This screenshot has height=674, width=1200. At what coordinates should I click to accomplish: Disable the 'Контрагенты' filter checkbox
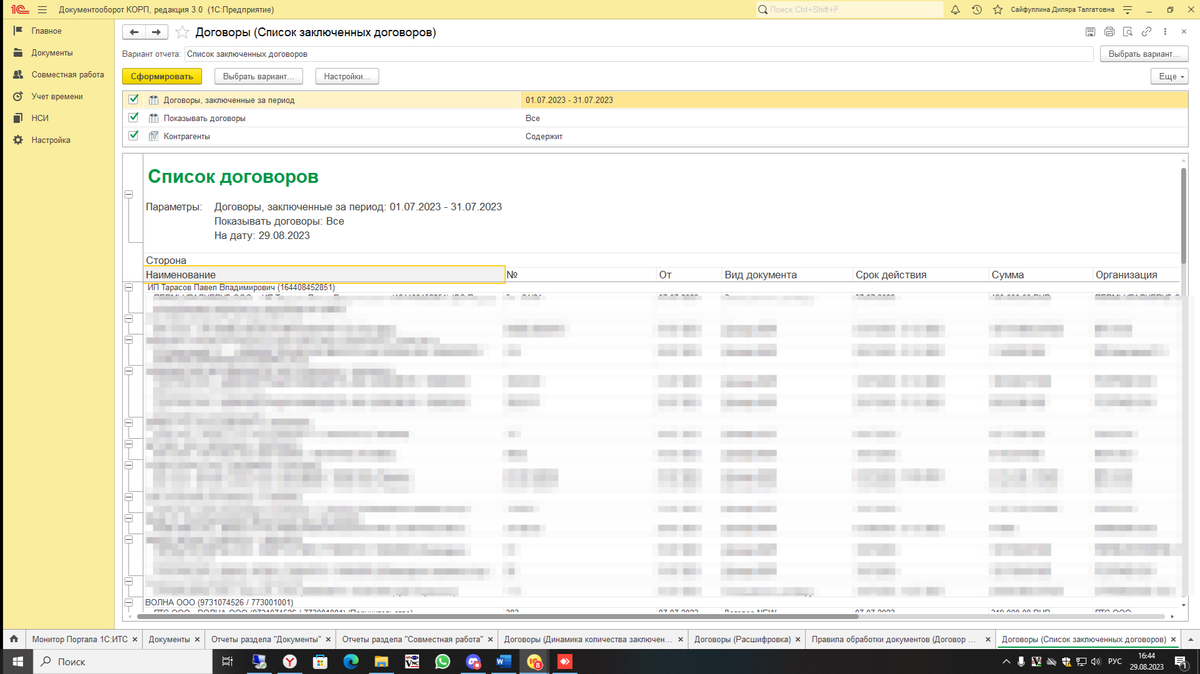coord(134,135)
